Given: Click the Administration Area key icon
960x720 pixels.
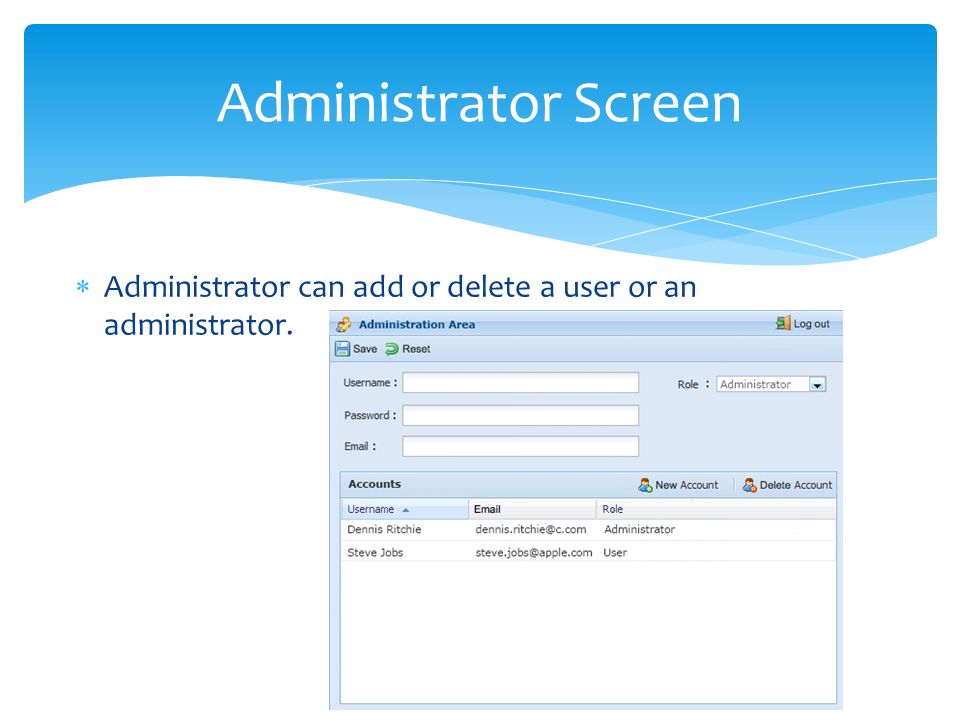Looking at the screenshot, I should [x=344, y=324].
